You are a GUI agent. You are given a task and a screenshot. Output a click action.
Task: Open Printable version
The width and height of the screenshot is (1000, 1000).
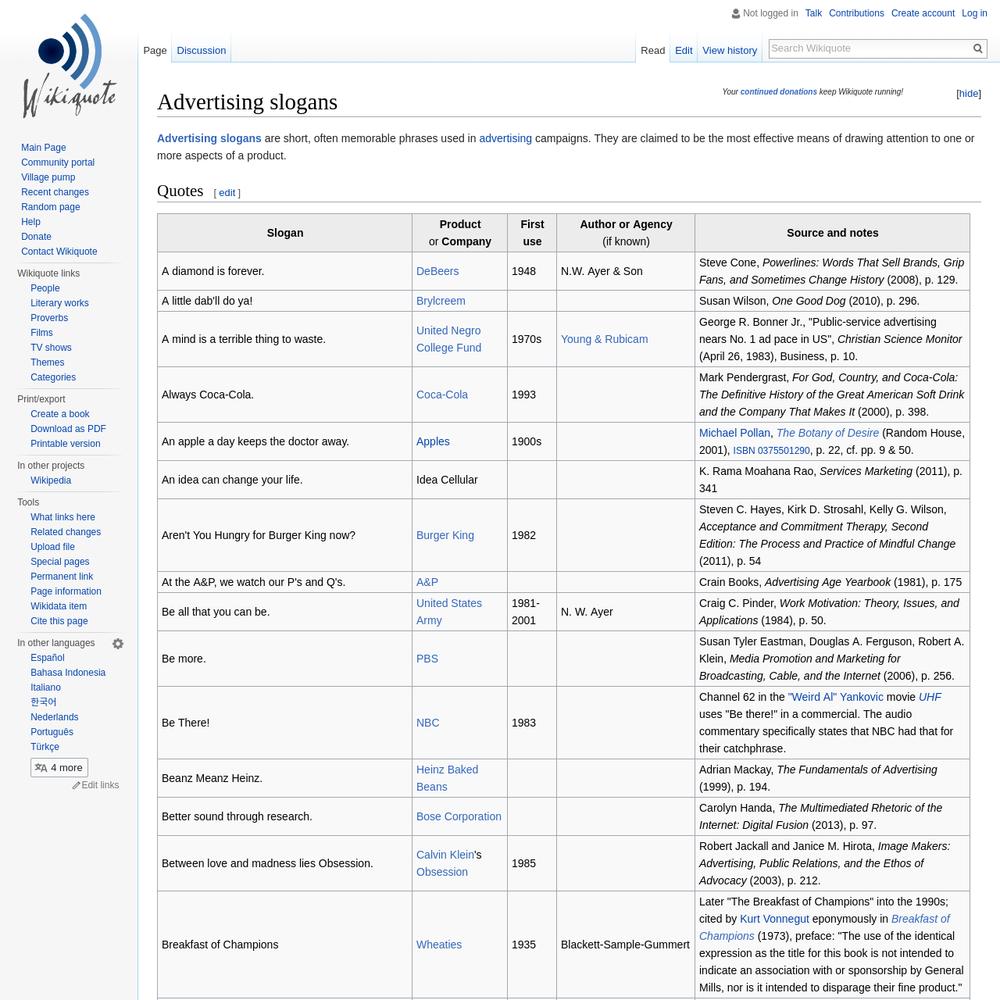(x=65, y=444)
